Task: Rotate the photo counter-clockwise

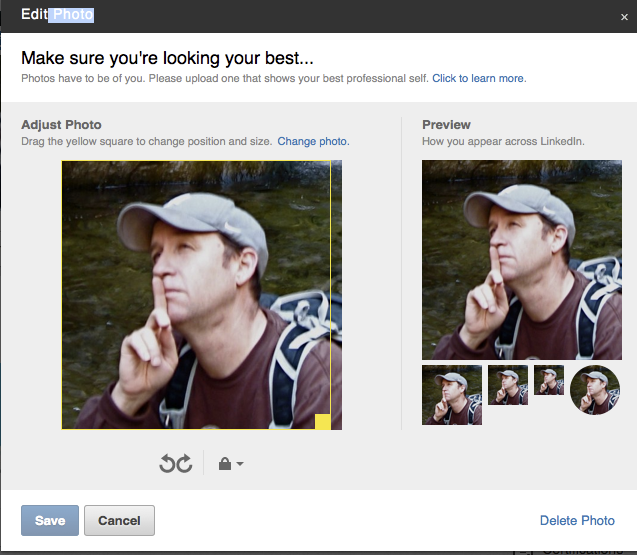Action: (168, 463)
